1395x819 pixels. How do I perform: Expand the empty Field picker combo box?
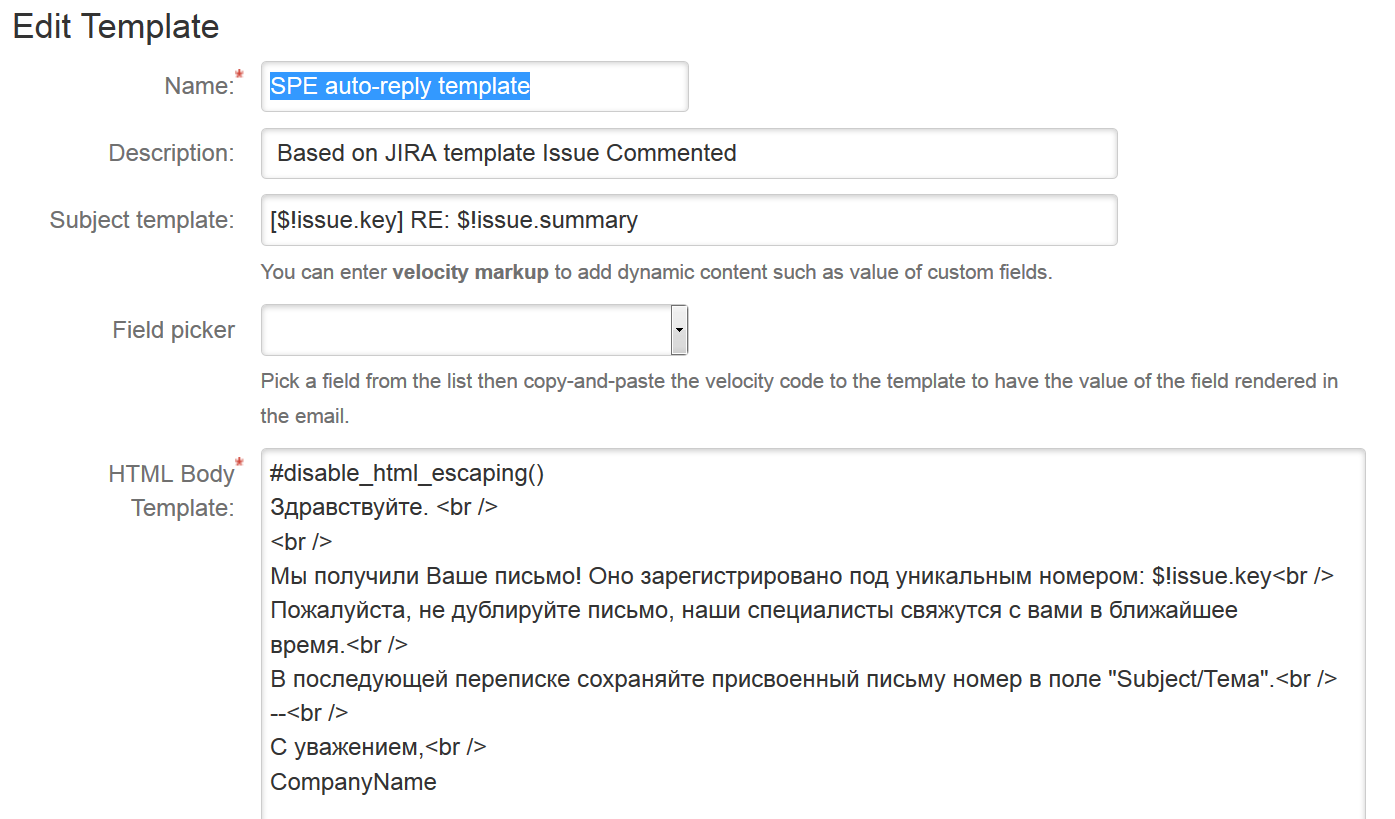470,330
